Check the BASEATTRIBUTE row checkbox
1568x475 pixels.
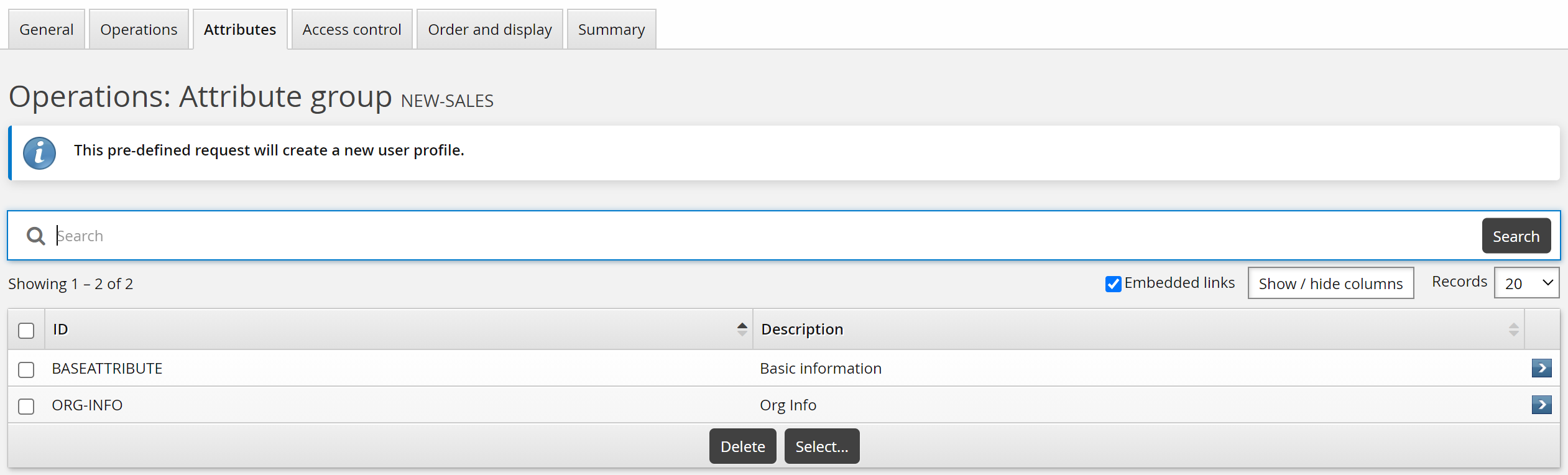[x=26, y=369]
